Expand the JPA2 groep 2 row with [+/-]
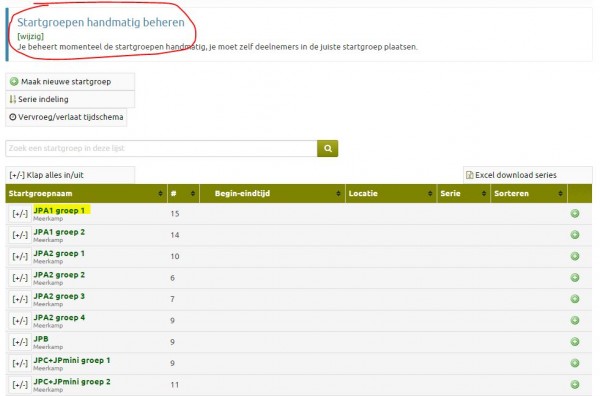 20,278
